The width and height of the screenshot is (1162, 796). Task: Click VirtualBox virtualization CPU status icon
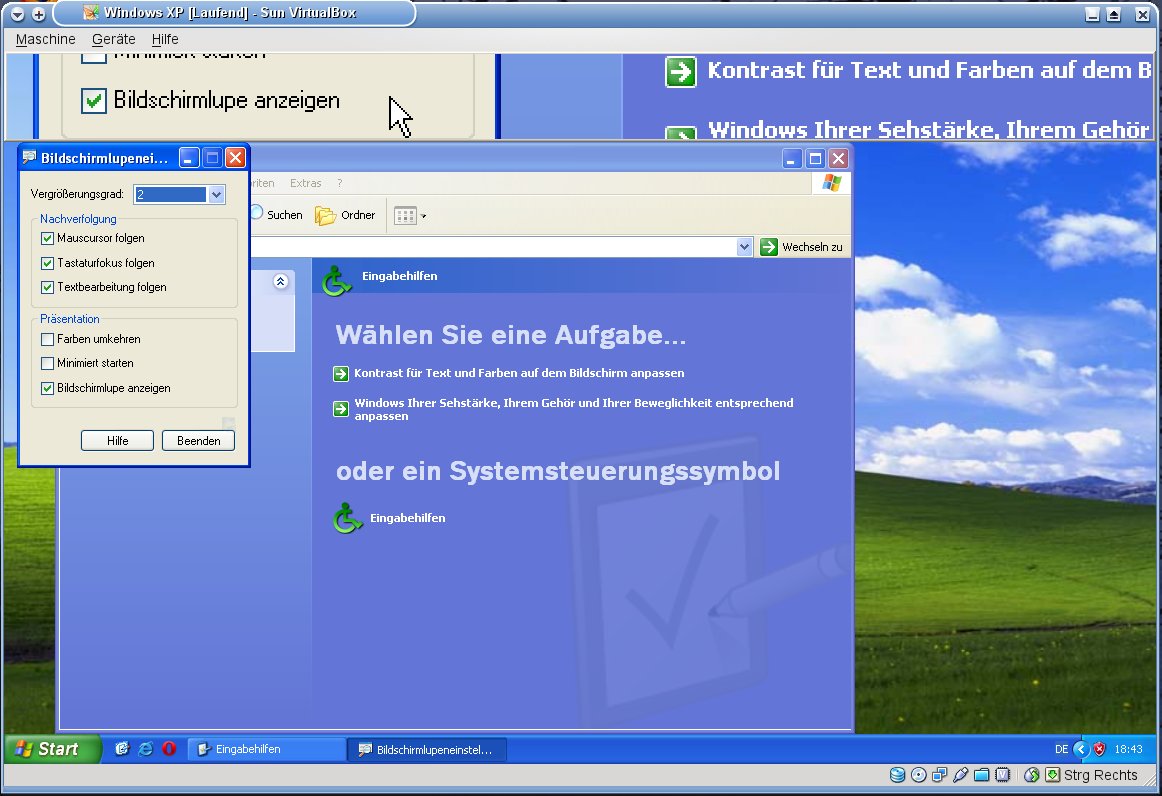point(1003,775)
